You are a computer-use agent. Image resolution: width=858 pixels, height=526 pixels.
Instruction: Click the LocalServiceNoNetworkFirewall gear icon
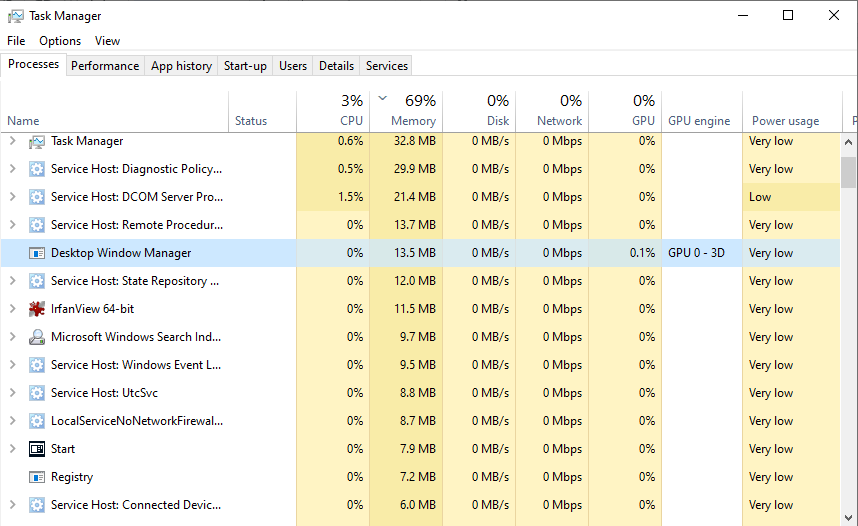click(37, 420)
